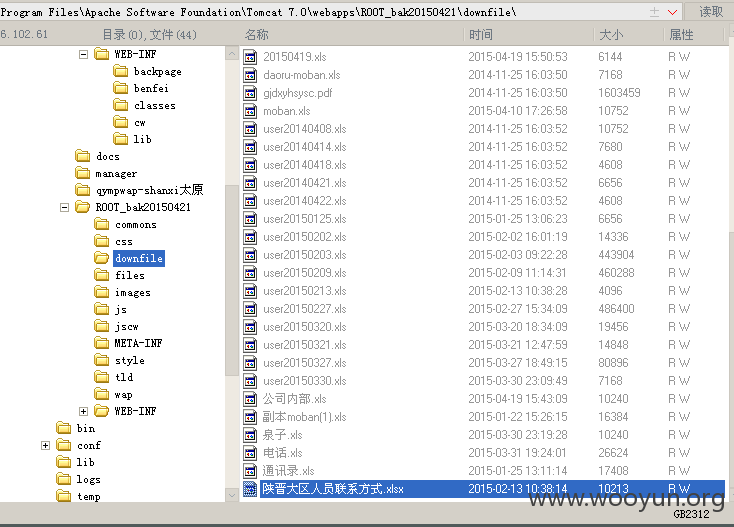Image resolution: width=734 pixels, height=527 pixels.
Task: Select file user20140422.xls
Action: tap(305, 201)
